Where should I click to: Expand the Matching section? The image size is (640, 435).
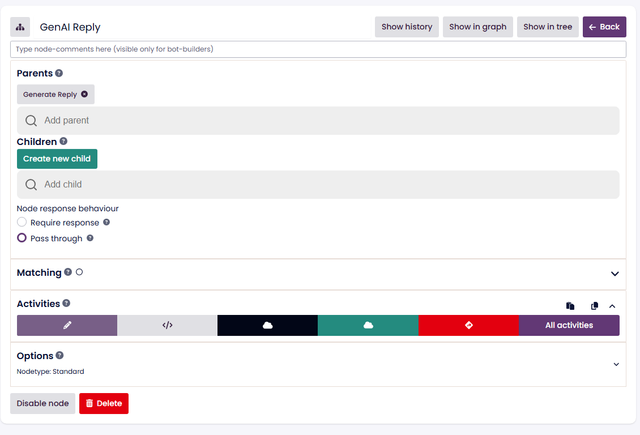click(614, 273)
